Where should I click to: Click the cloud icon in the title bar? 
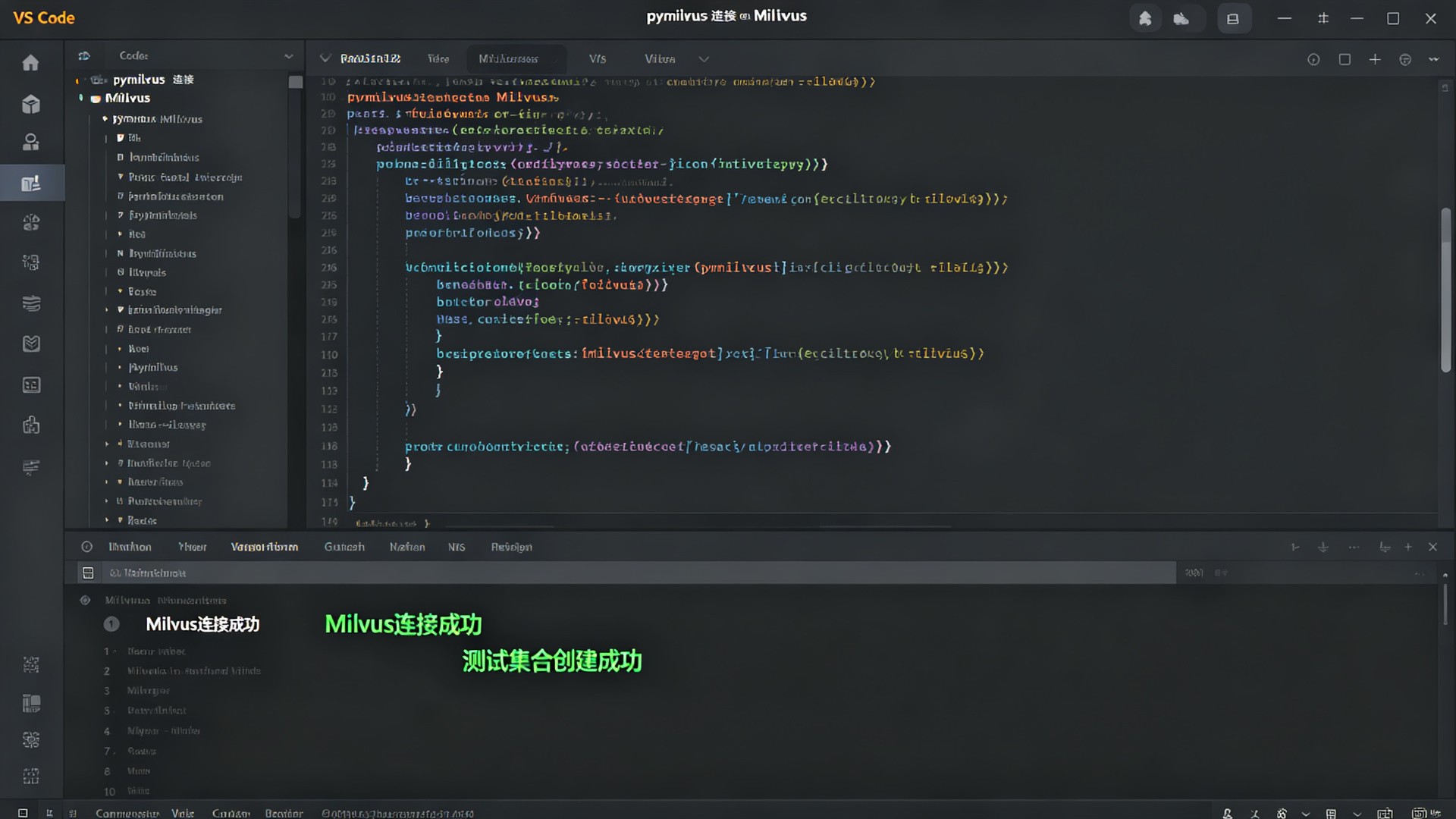pyautogui.click(x=1181, y=18)
